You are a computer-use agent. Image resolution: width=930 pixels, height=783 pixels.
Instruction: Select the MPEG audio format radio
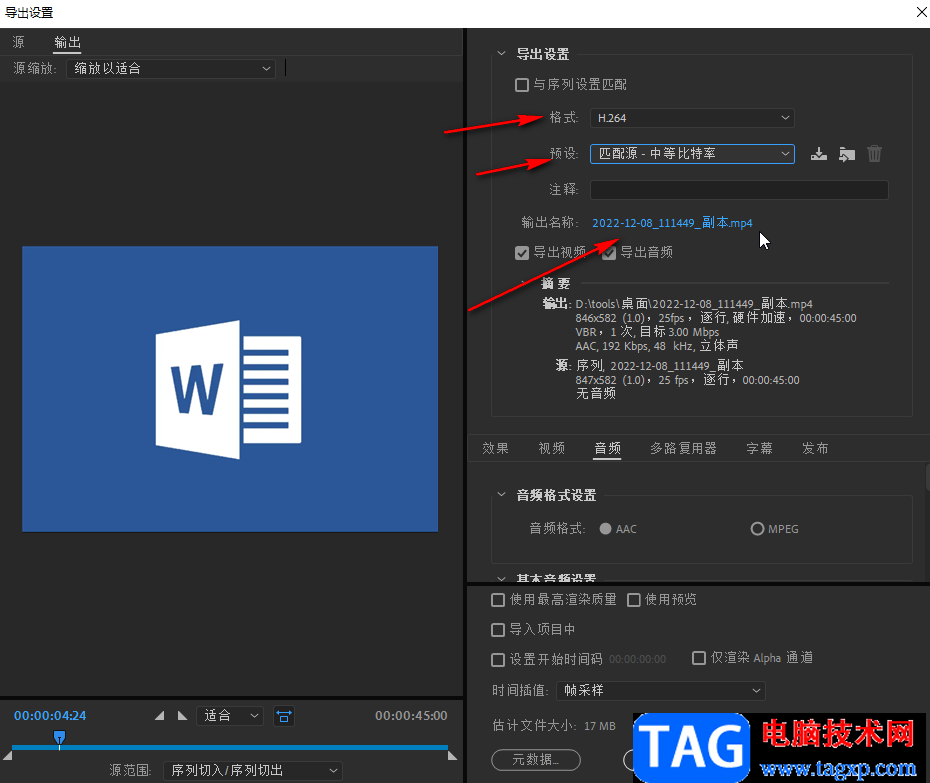tap(757, 529)
